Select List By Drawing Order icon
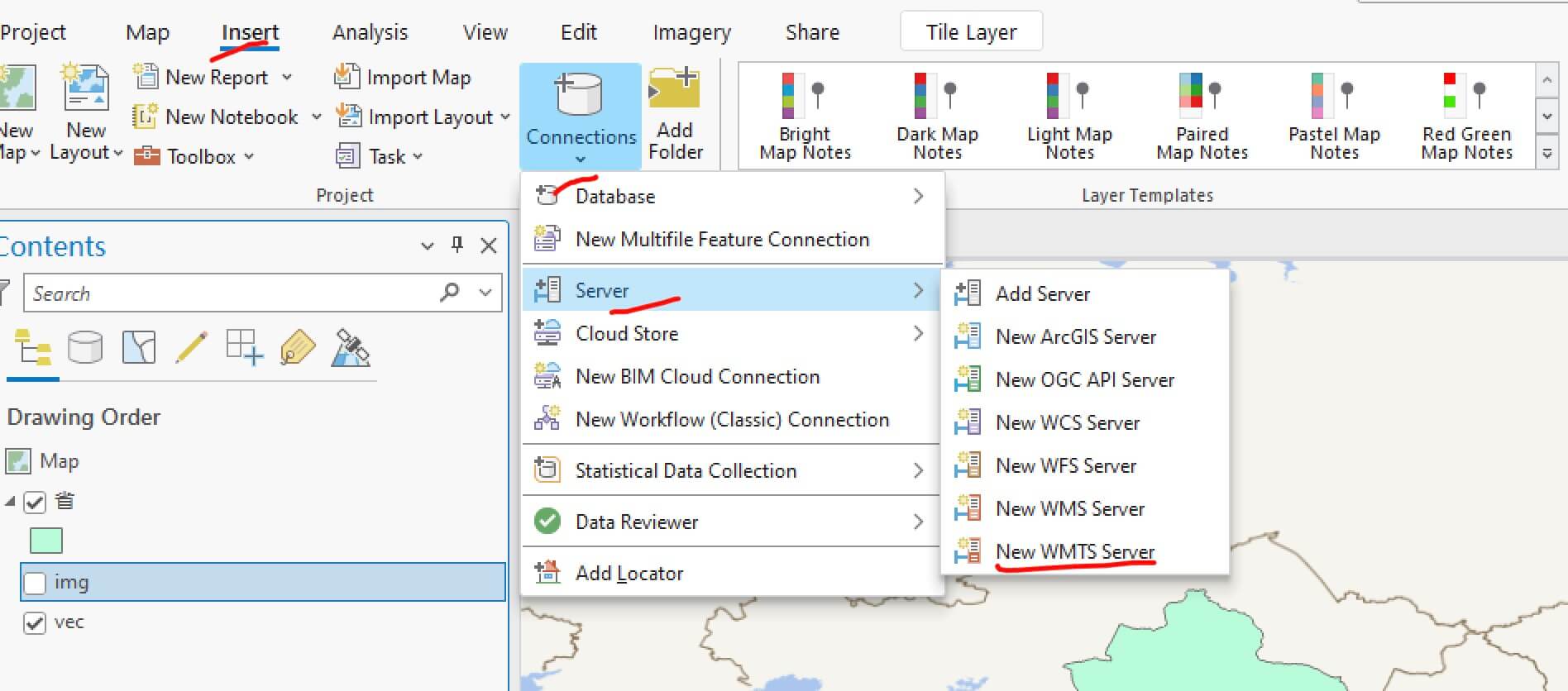Image resolution: width=1568 pixels, height=691 pixels. tap(32, 348)
